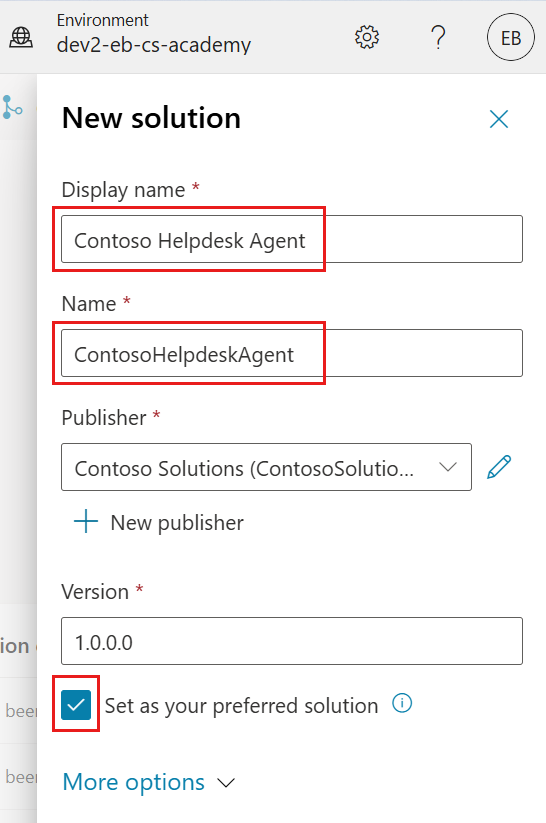Click the Display name field
This screenshot has height=823, width=546.
click(292, 239)
